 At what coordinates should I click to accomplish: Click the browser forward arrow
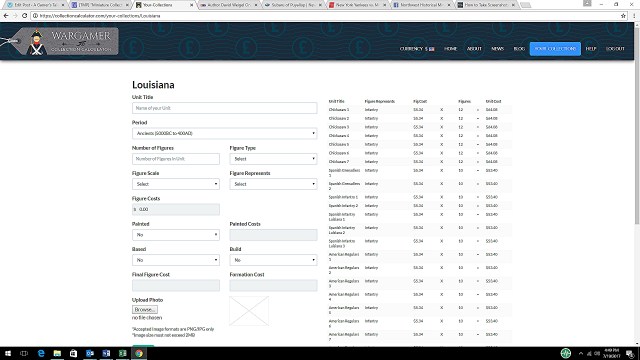(15, 16)
